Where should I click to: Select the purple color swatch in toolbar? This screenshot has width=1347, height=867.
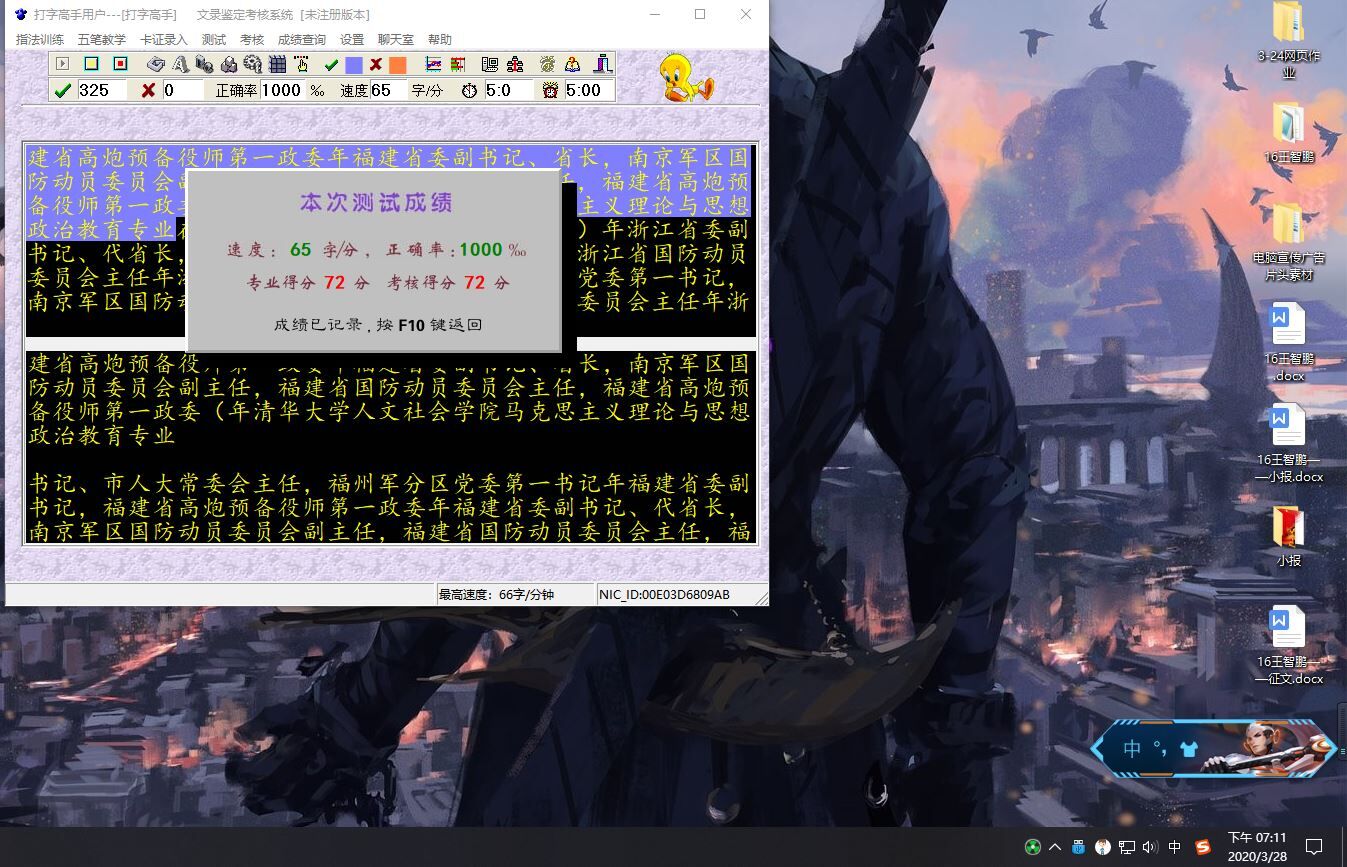[353, 65]
